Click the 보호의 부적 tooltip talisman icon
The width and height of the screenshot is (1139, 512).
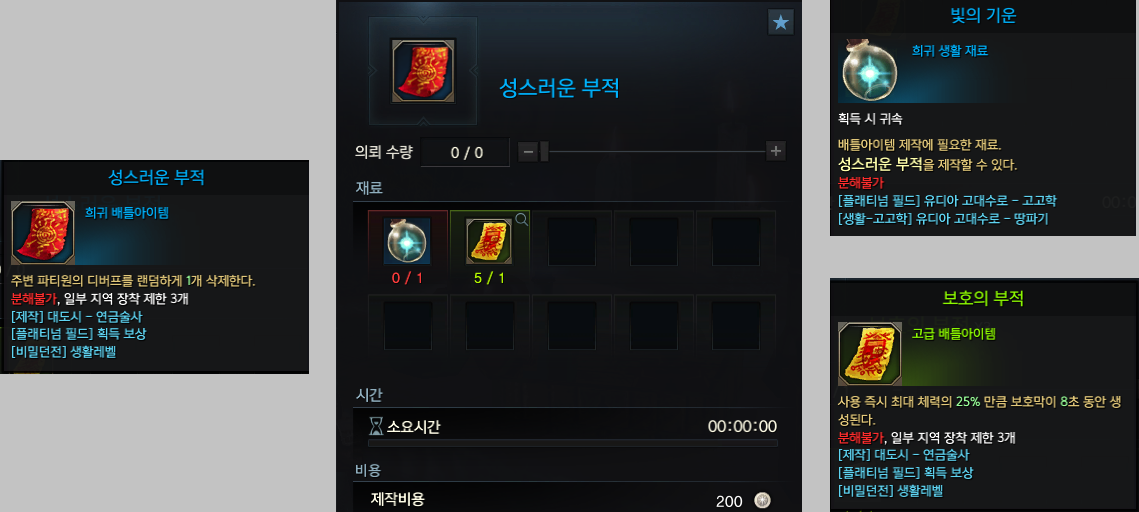tap(870, 354)
